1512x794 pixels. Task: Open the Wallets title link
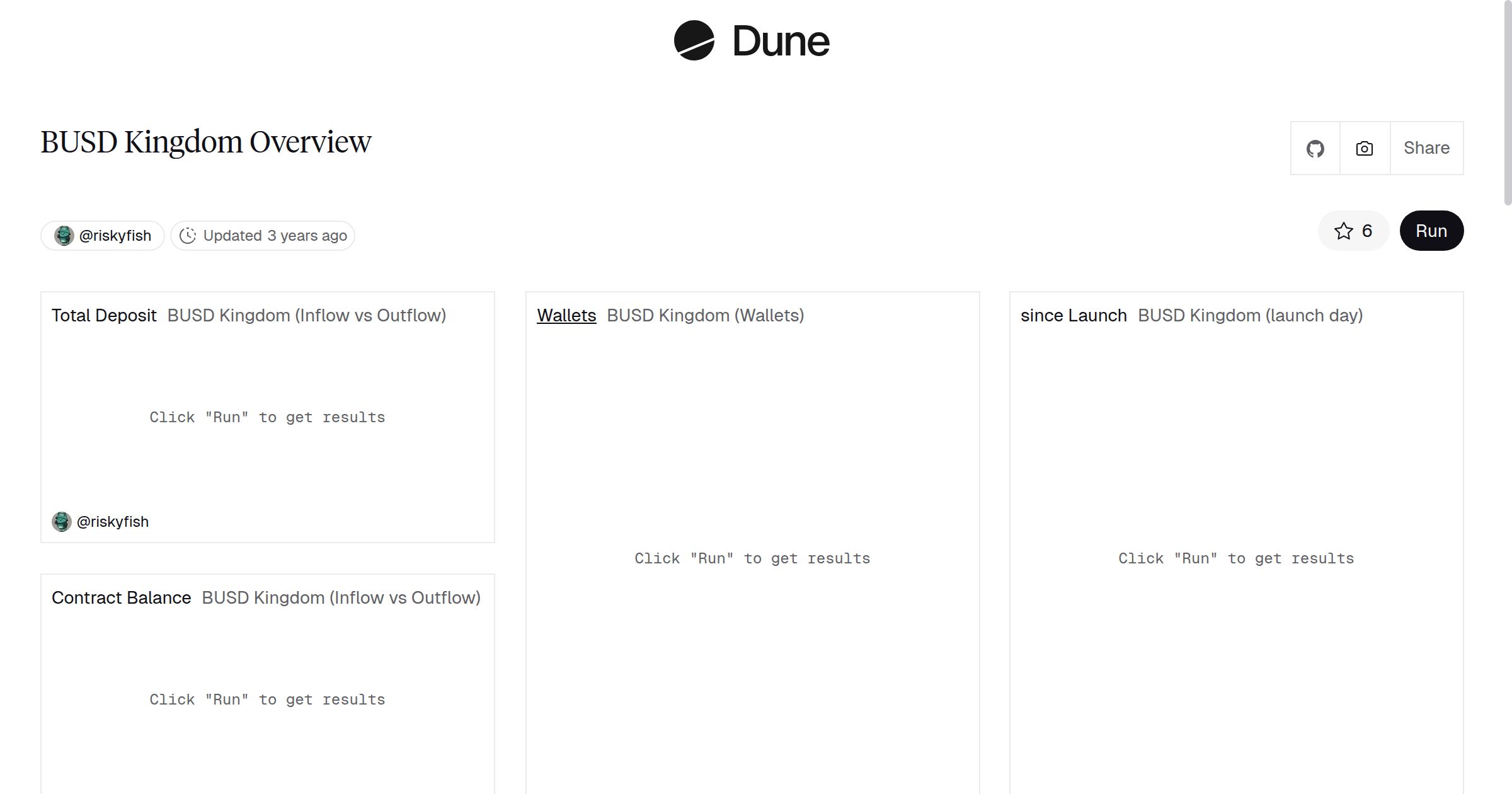tap(566, 315)
